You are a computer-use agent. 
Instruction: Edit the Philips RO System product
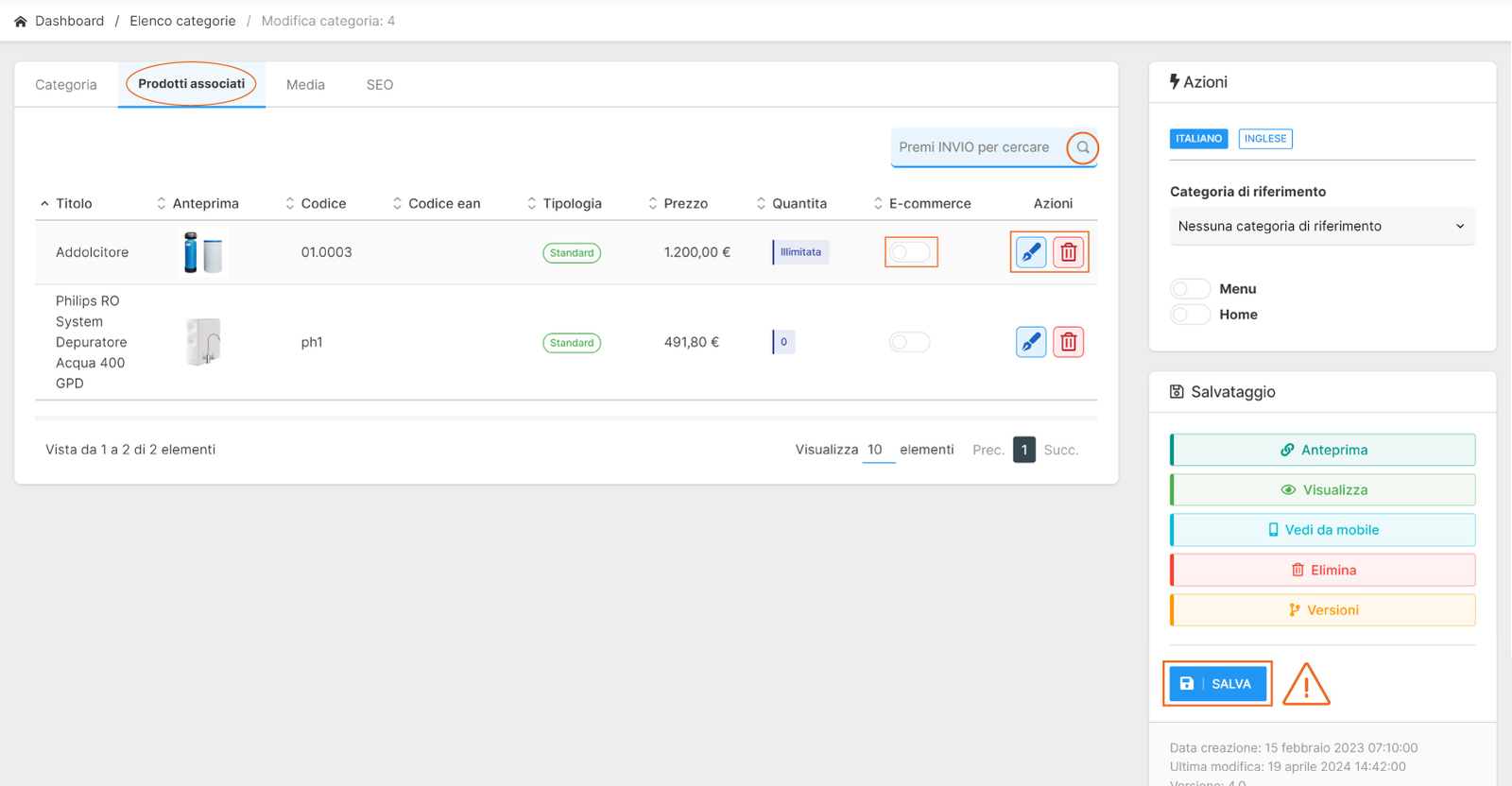[1030, 342]
